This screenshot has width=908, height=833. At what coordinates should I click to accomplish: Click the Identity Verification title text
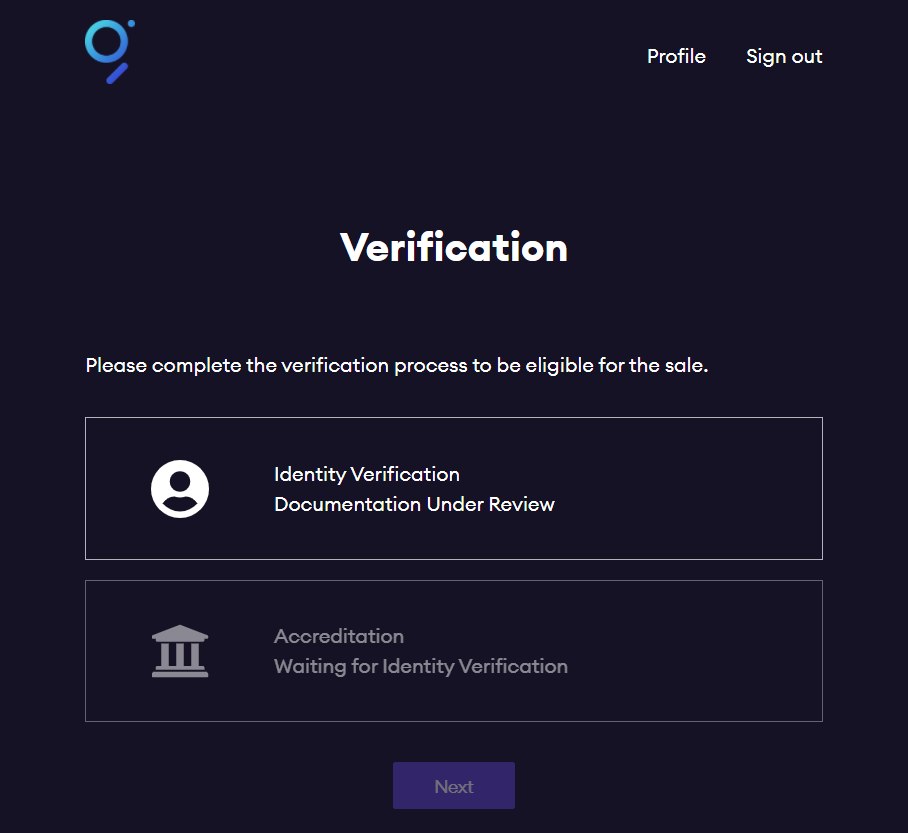click(x=367, y=474)
